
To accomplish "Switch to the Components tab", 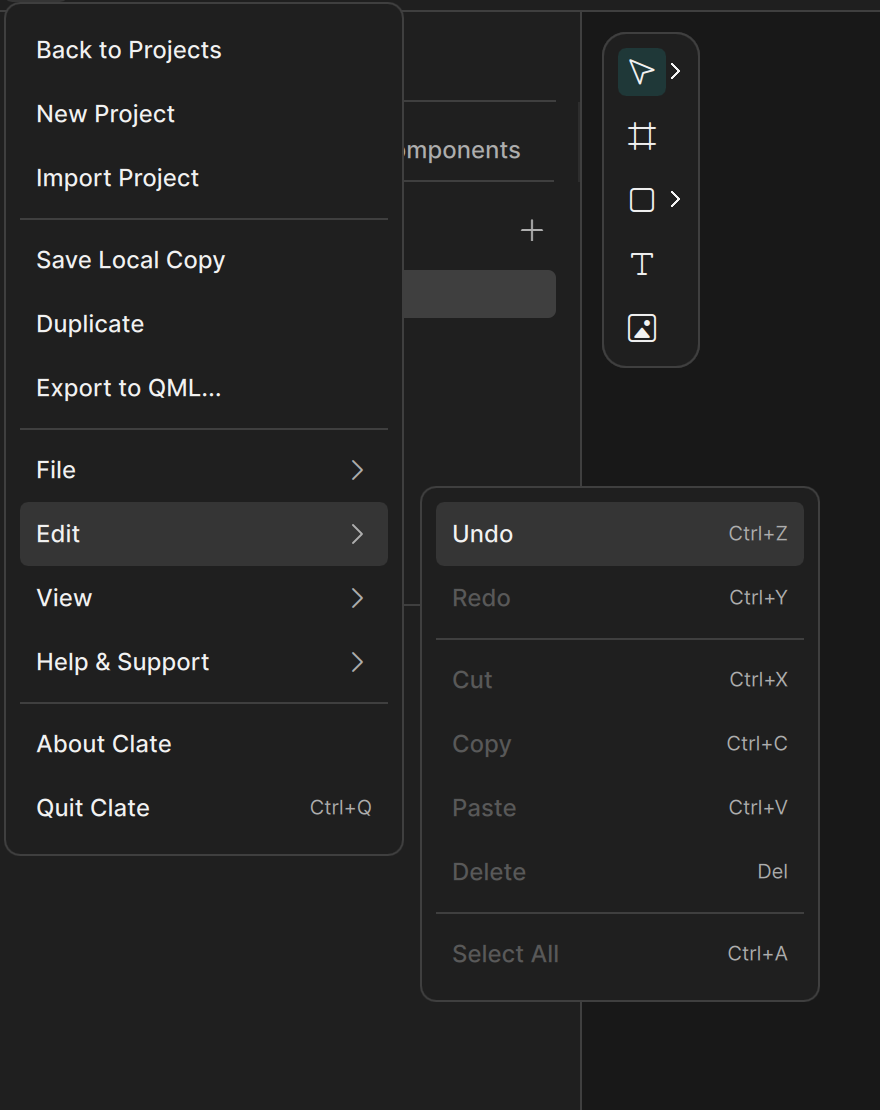I will pyautogui.click(x=462, y=150).
